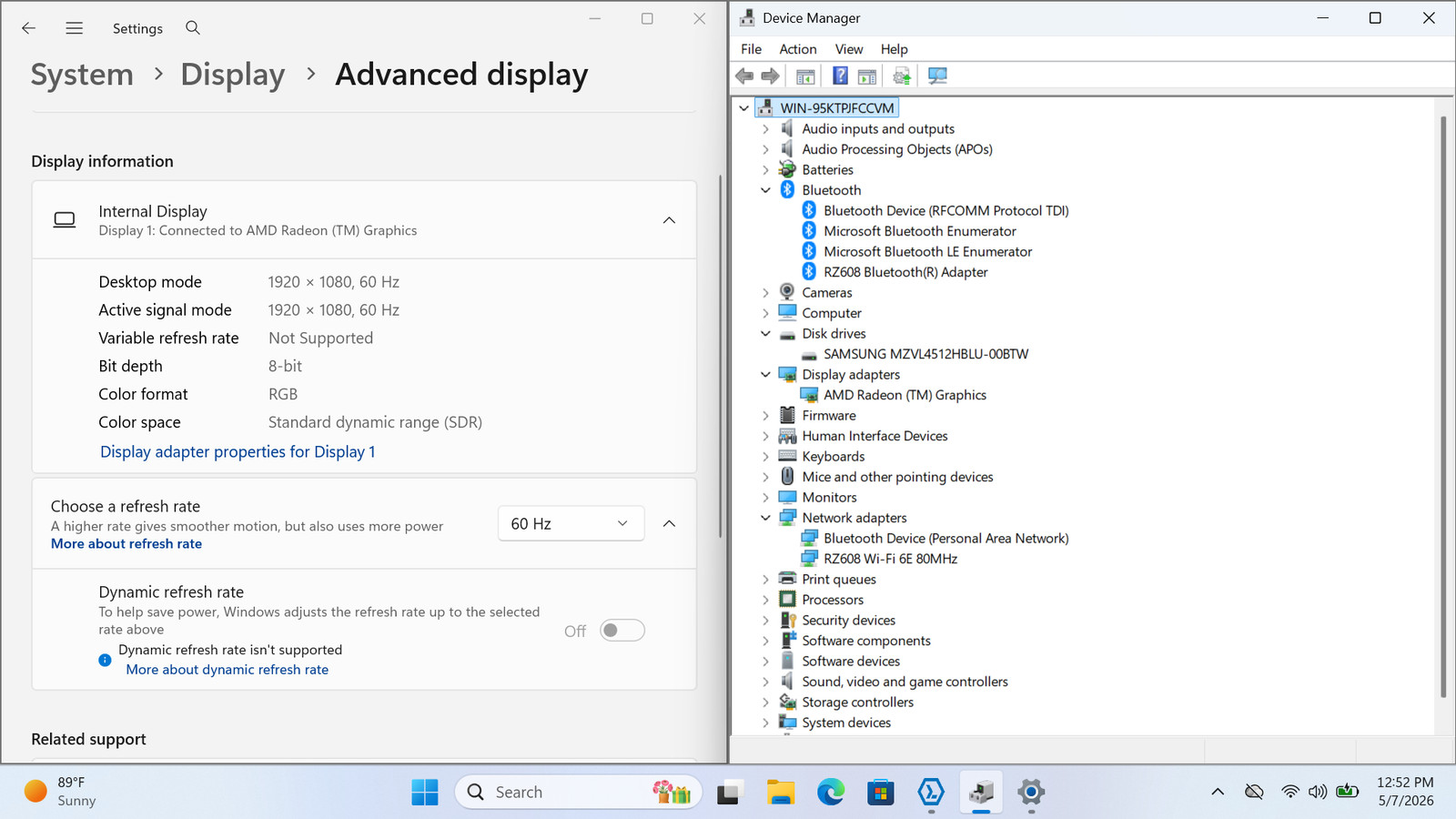Show hidden tray icons chevron
The width and height of the screenshot is (1456, 819).
[x=1218, y=793]
